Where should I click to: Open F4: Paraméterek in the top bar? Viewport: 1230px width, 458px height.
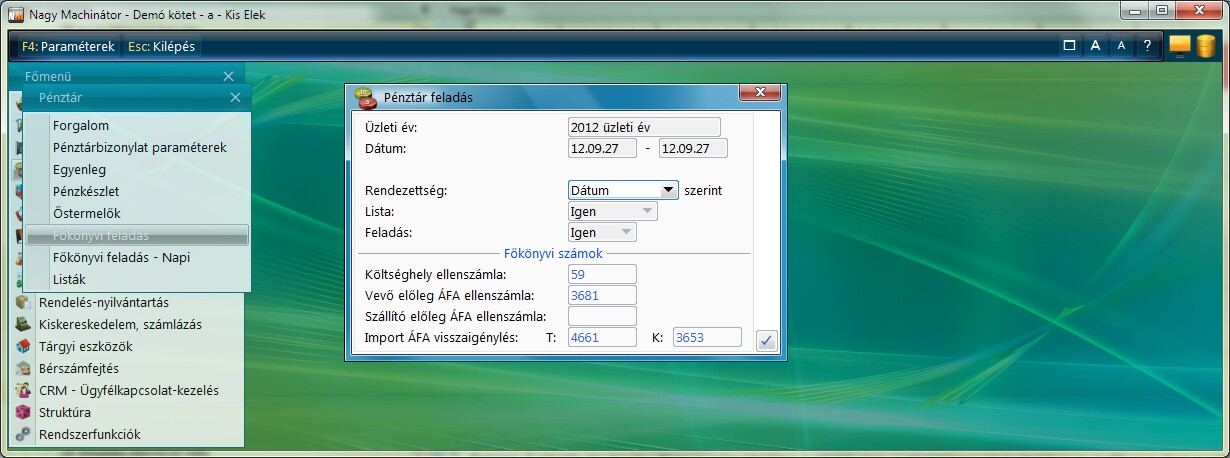[67, 46]
